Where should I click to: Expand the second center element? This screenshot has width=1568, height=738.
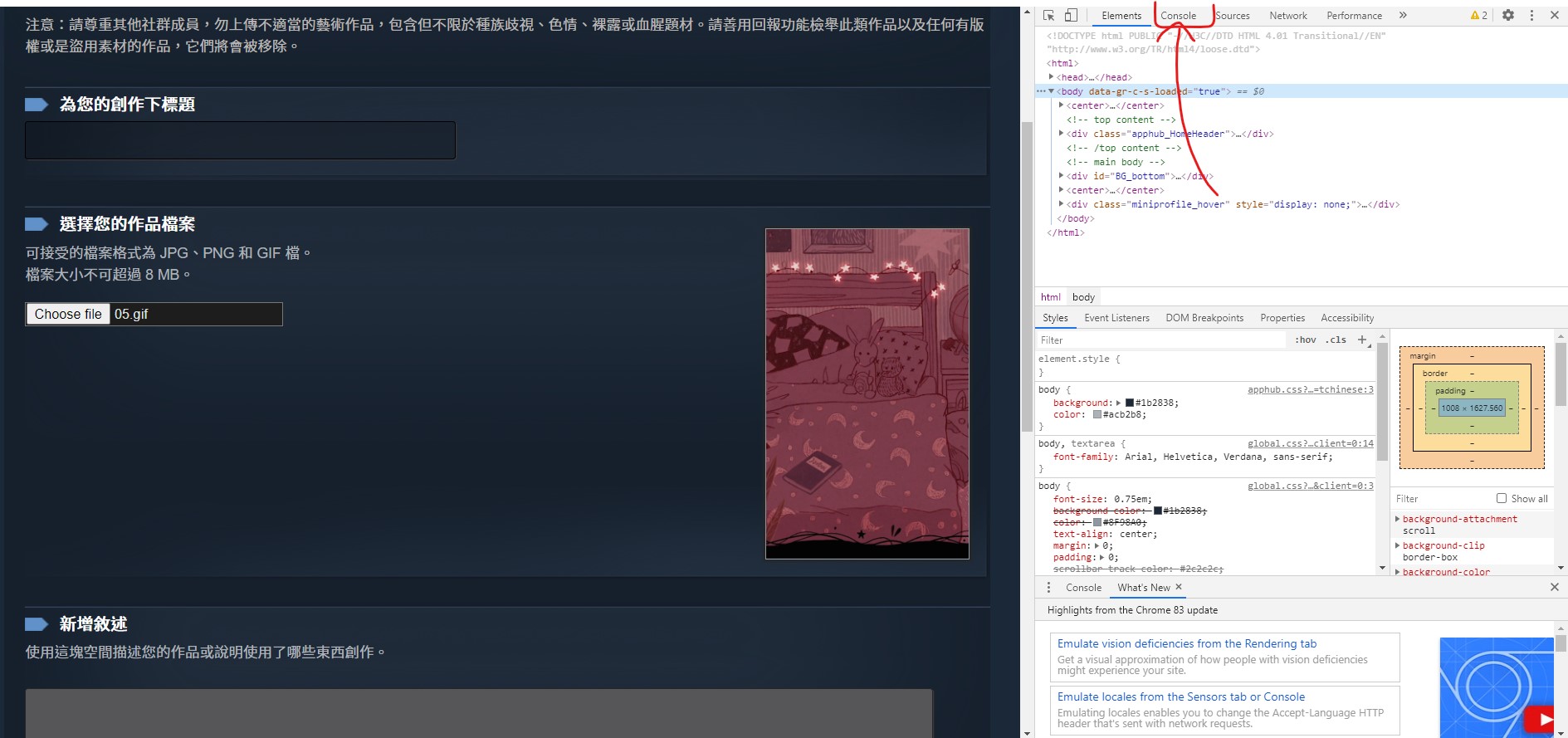coord(1062,190)
